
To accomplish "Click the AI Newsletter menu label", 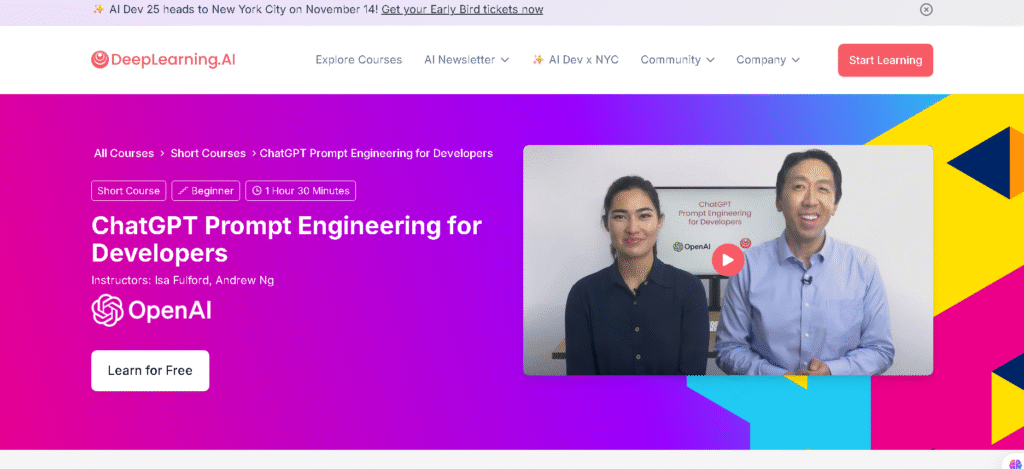I will pyautogui.click(x=459, y=59).
